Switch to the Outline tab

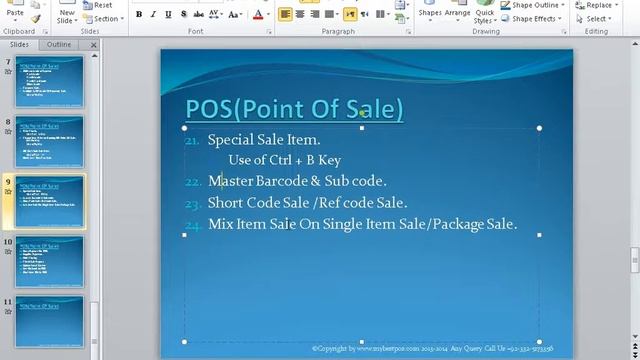59,44
